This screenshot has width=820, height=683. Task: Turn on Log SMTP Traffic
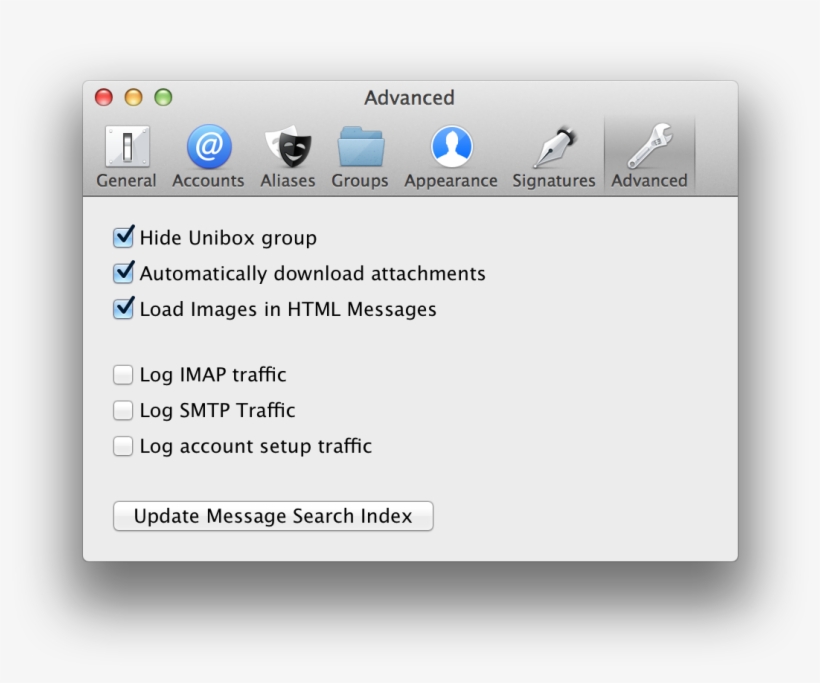(123, 410)
